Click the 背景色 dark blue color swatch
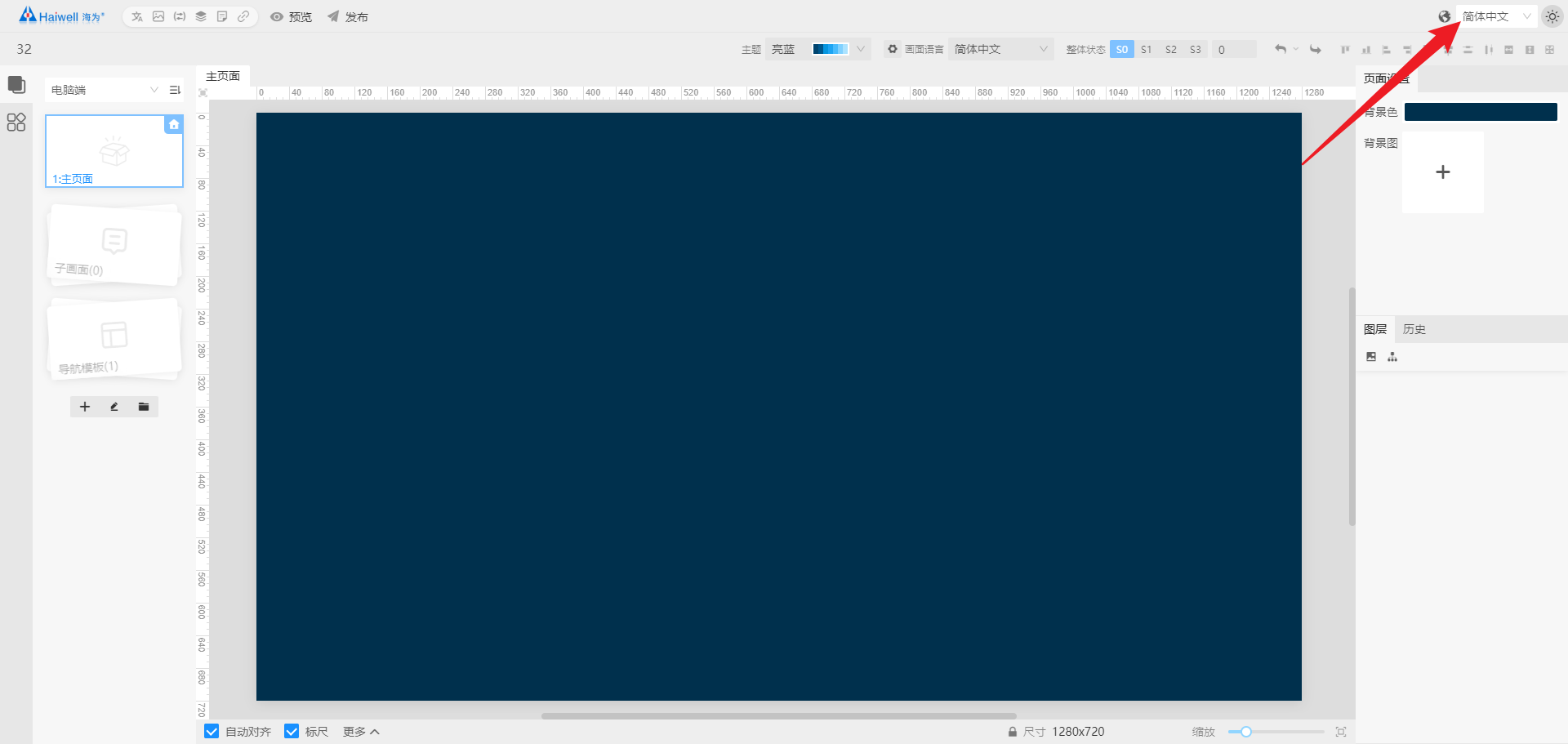 pyautogui.click(x=1481, y=112)
